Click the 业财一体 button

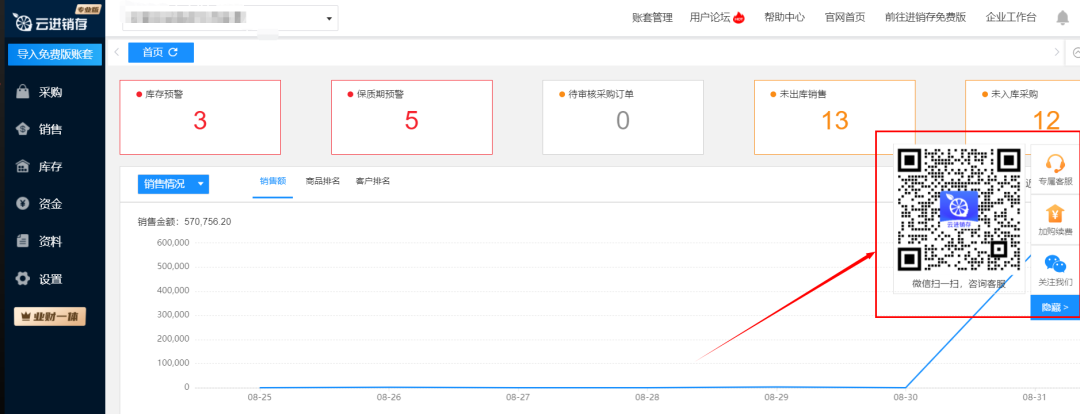(50, 316)
